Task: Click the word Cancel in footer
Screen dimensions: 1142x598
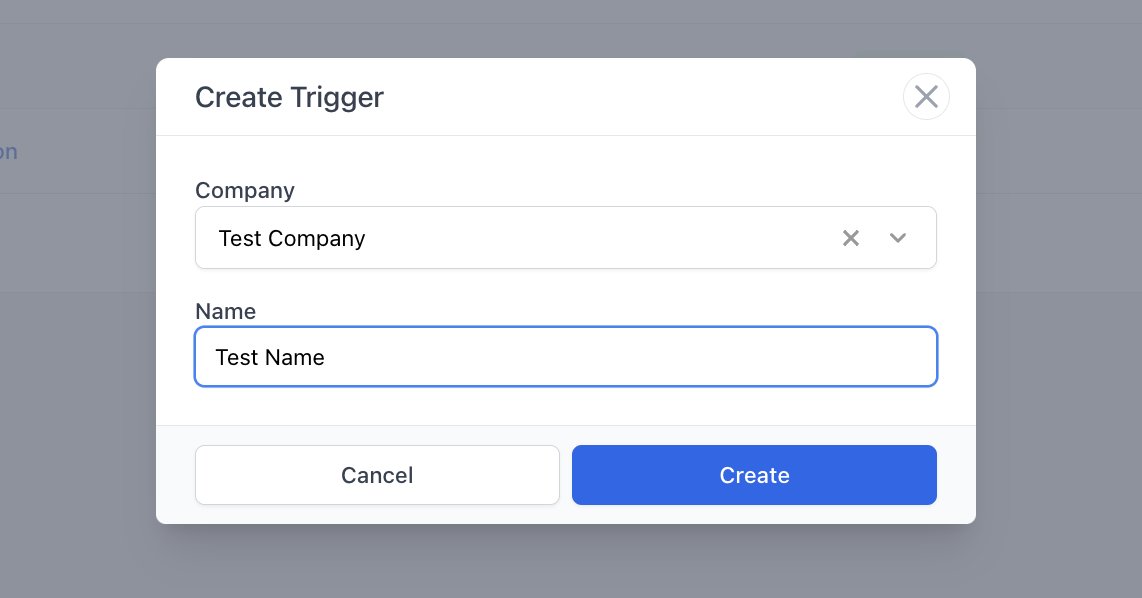Action: pyautogui.click(x=377, y=475)
